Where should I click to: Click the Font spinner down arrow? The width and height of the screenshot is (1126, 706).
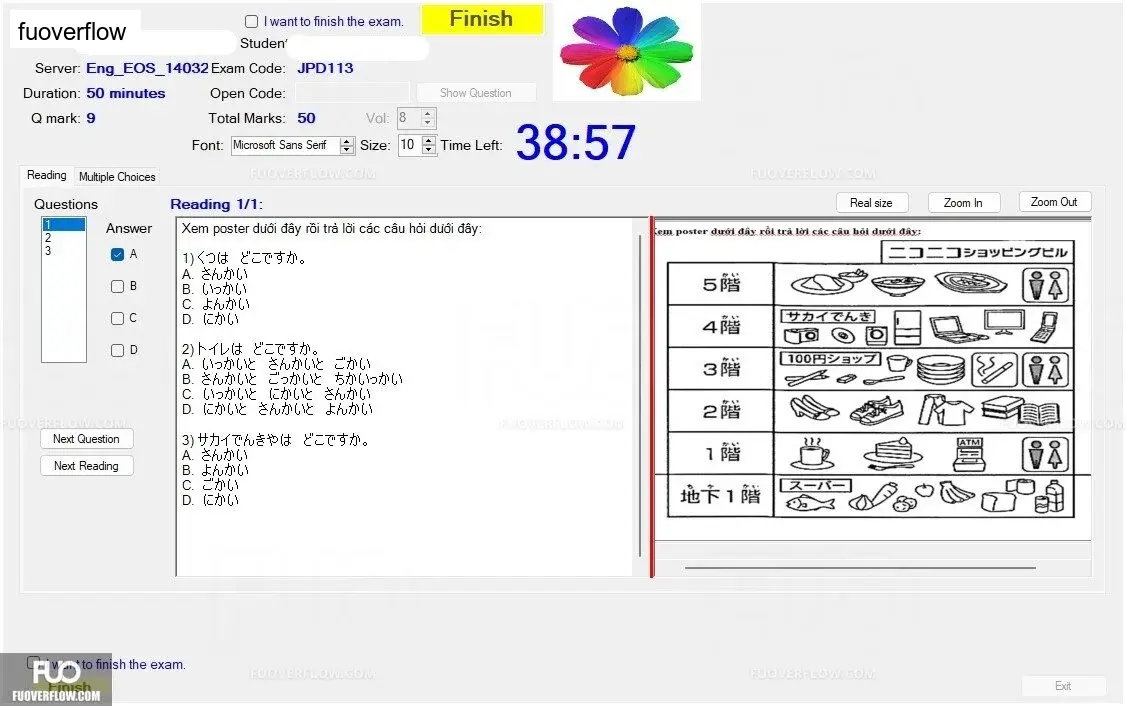point(348,150)
